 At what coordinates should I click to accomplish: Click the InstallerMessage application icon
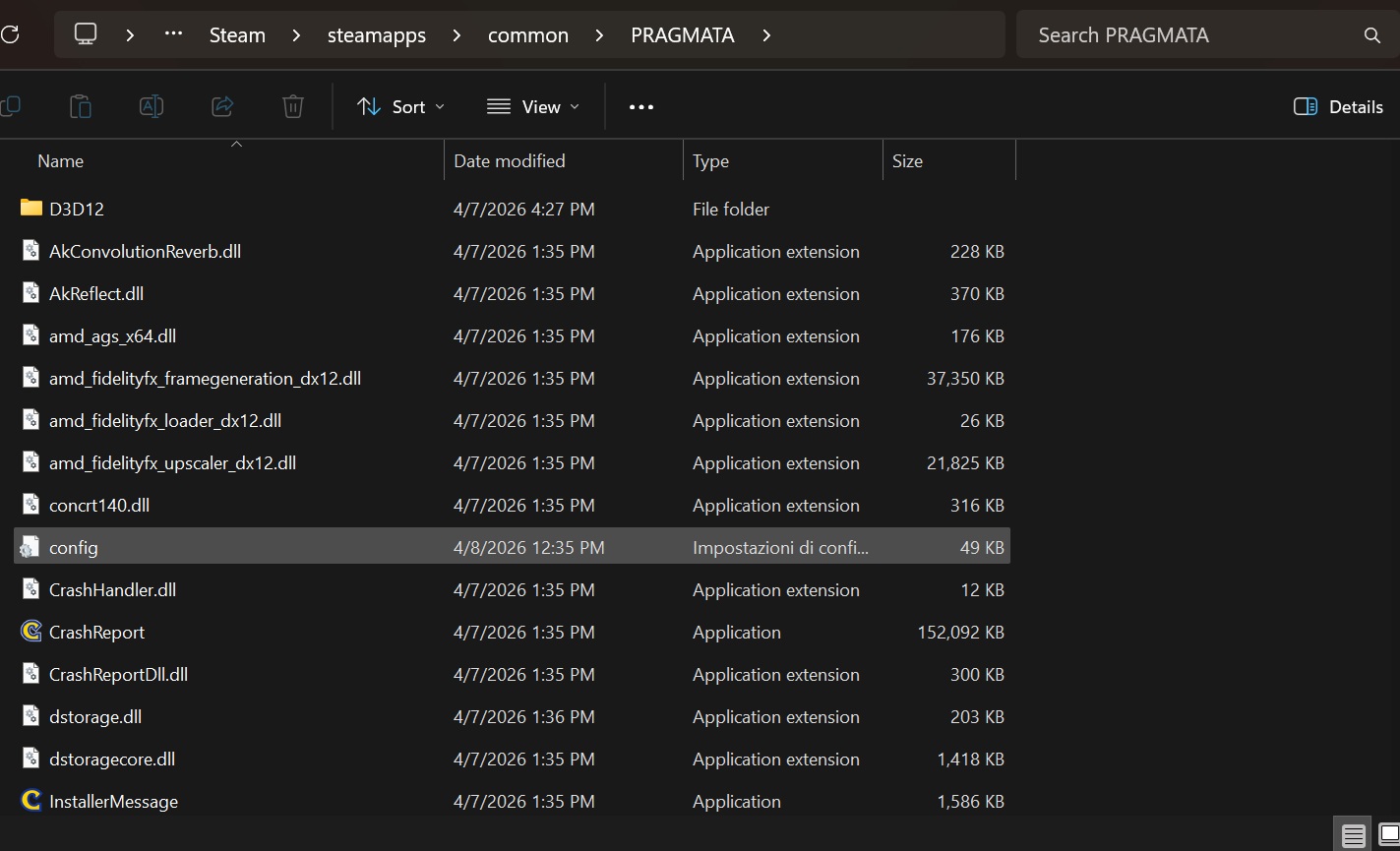pos(31,801)
